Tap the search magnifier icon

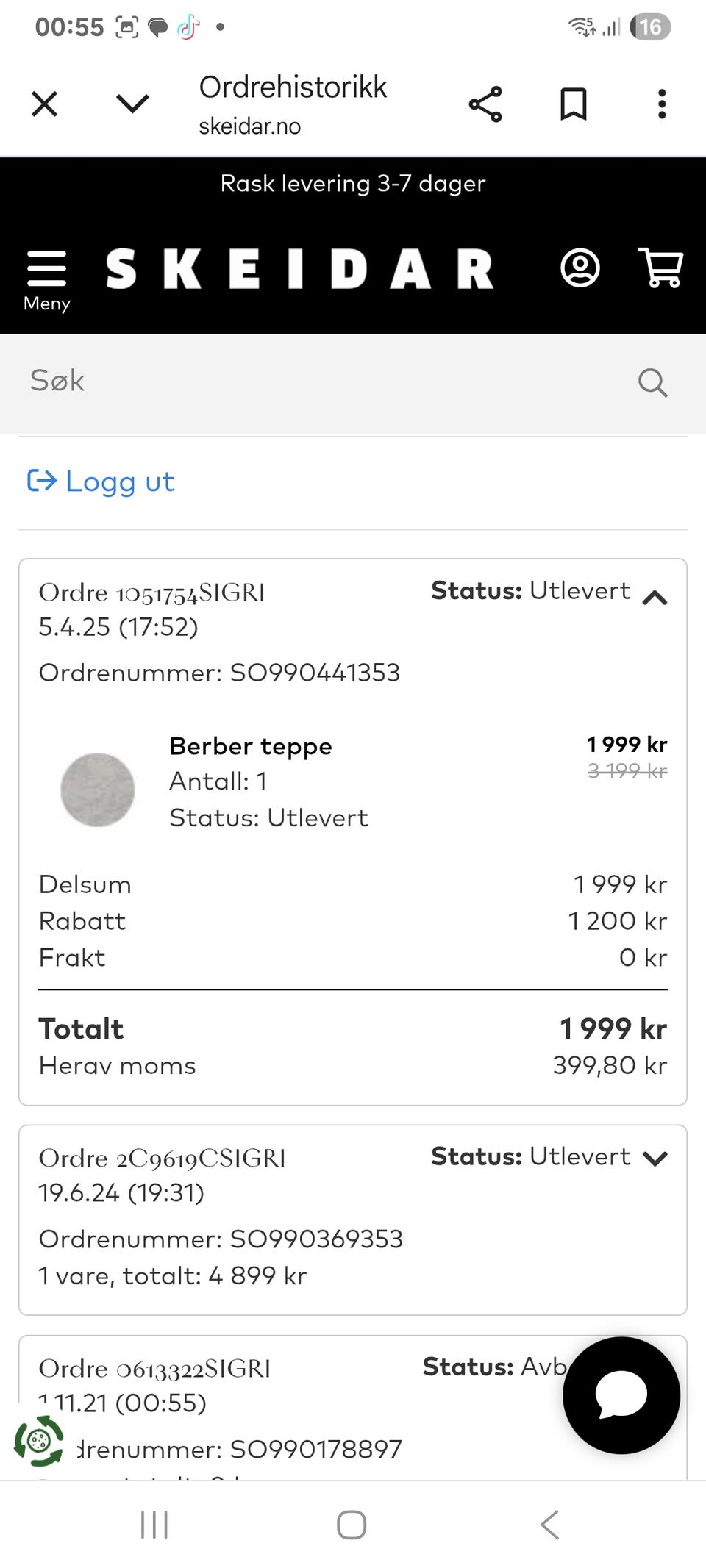[652, 382]
